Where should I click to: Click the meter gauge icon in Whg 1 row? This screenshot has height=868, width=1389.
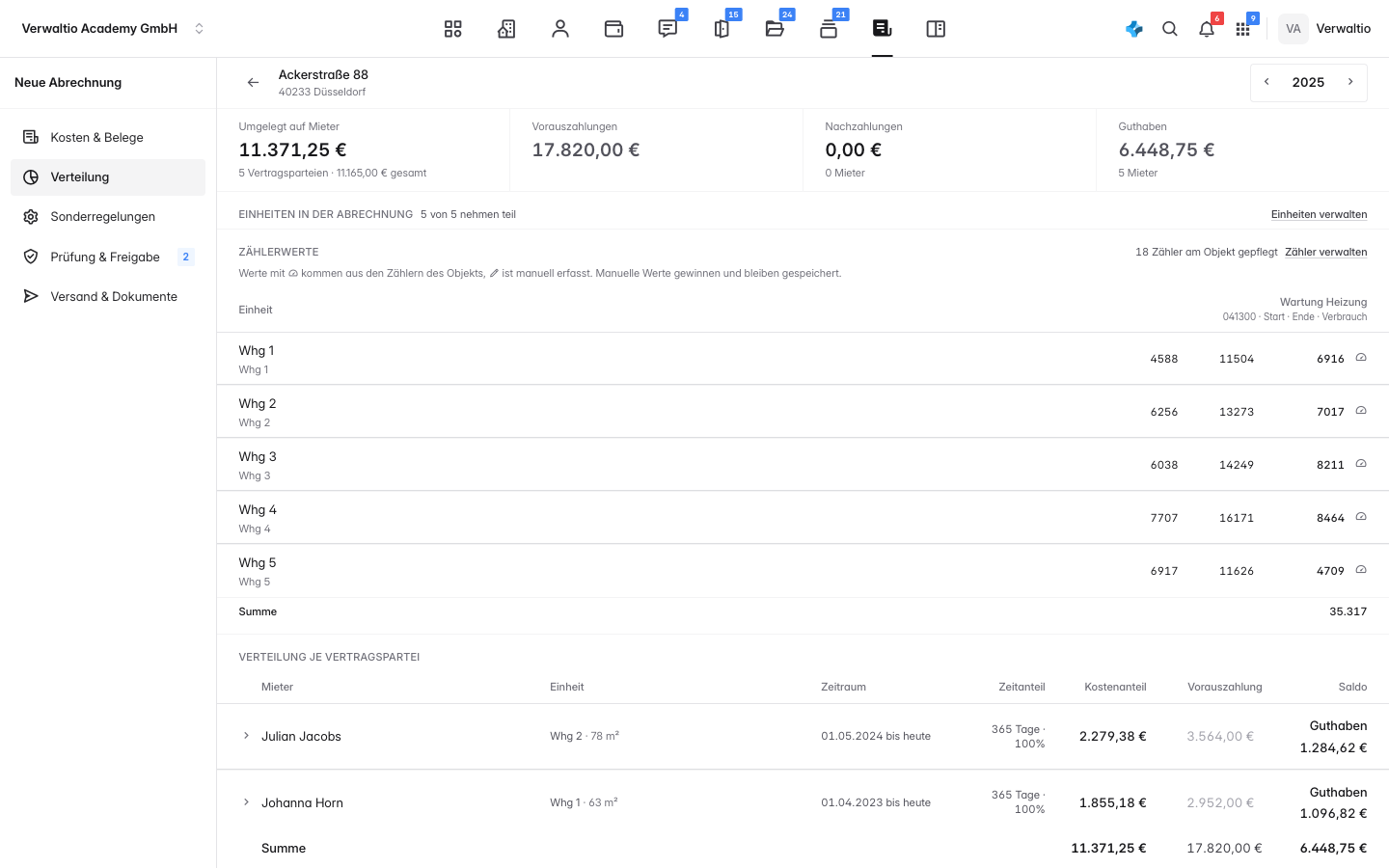pos(1361,358)
